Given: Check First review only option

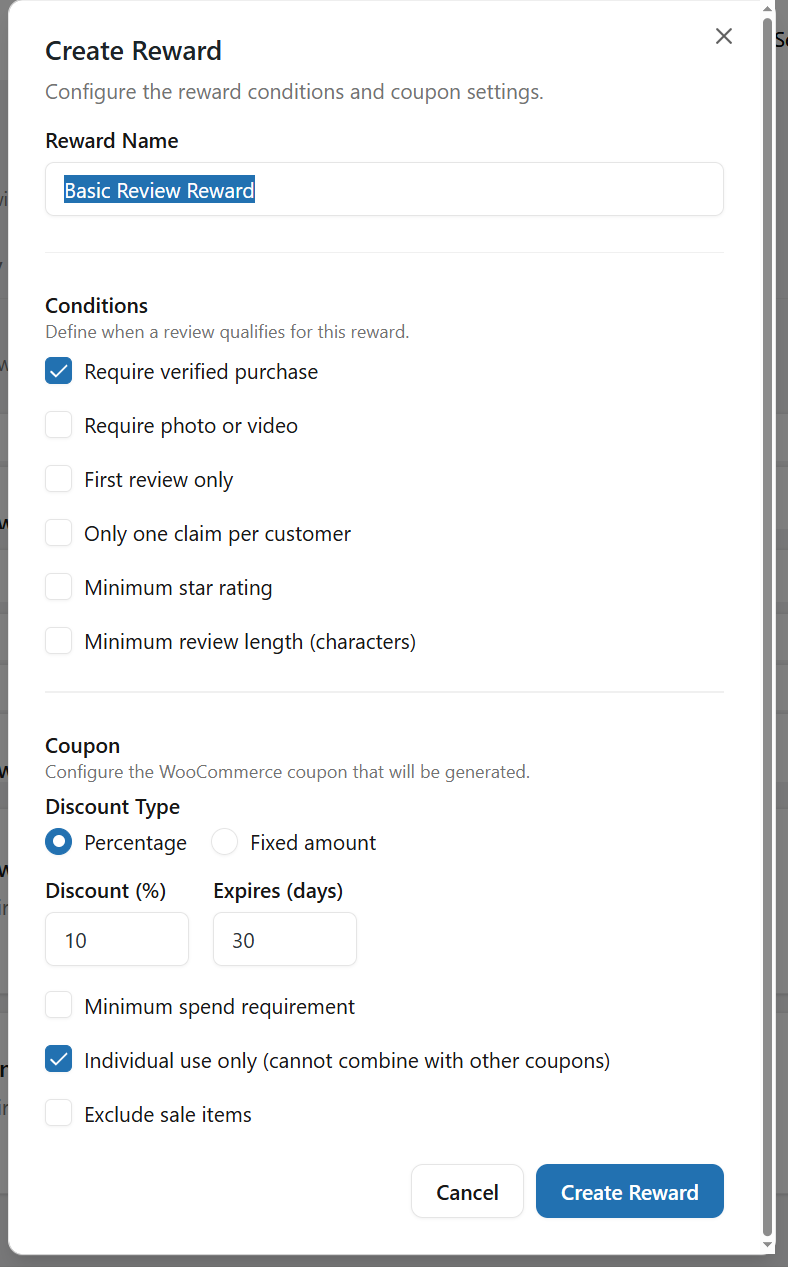Looking at the screenshot, I should [59, 480].
